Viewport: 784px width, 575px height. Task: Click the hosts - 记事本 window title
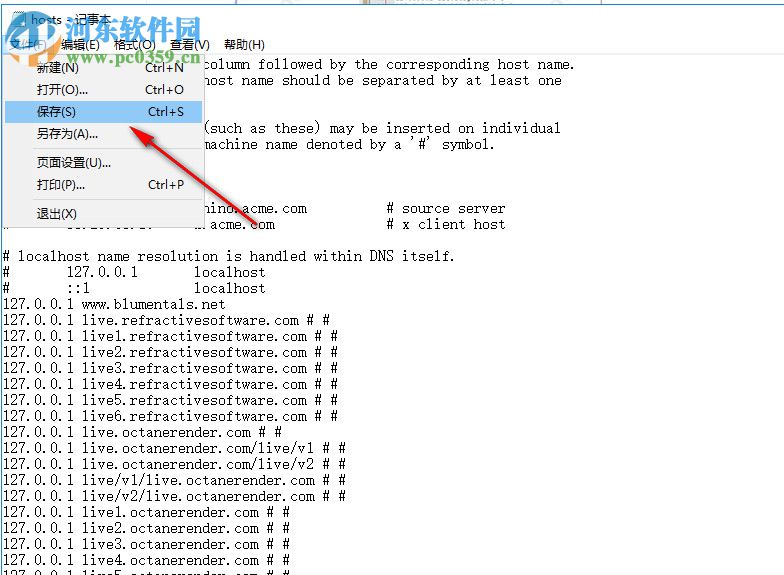pos(70,20)
